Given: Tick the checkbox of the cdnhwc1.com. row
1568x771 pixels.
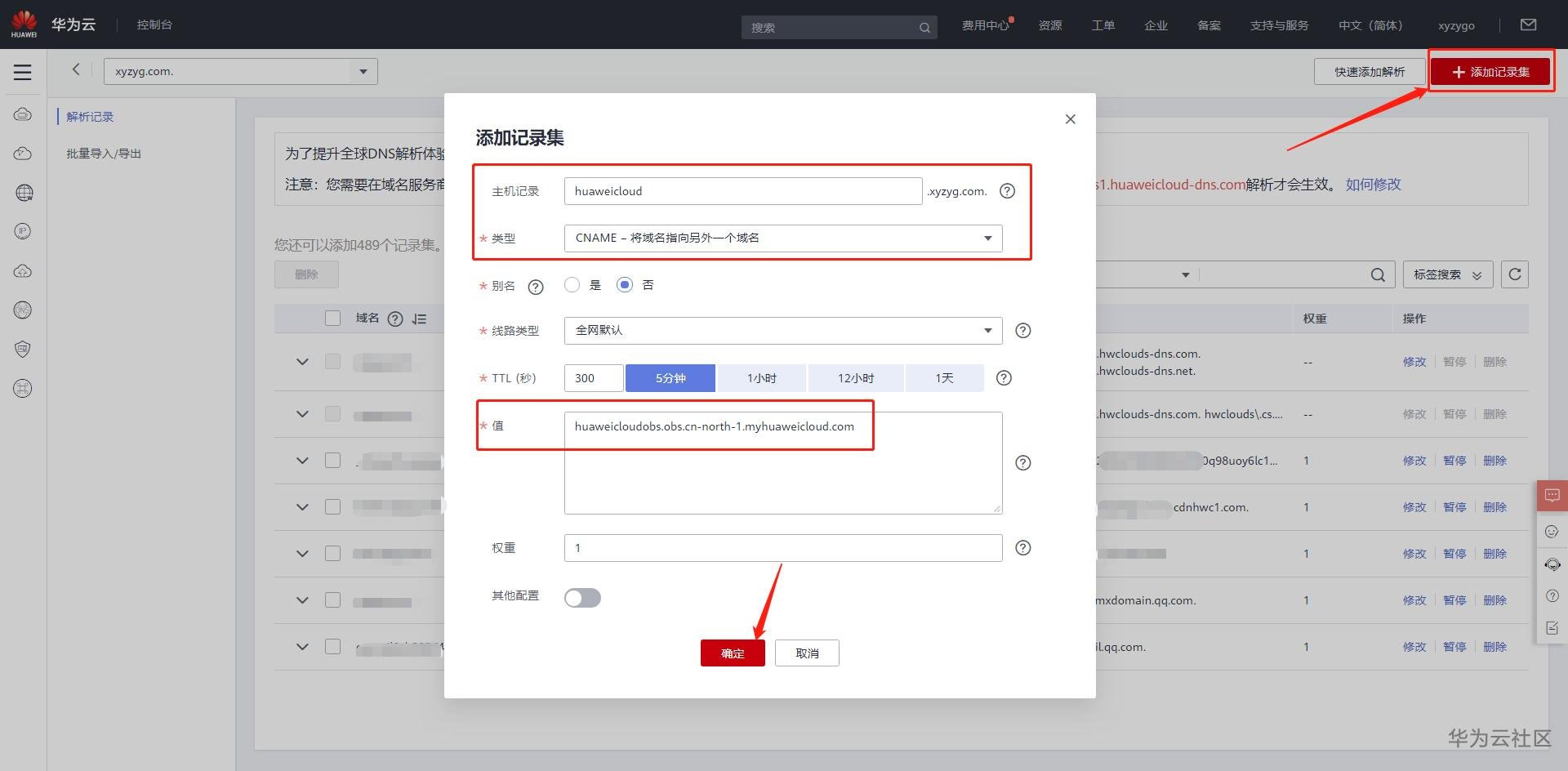Looking at the screenshot, I should tap(332, 507).
